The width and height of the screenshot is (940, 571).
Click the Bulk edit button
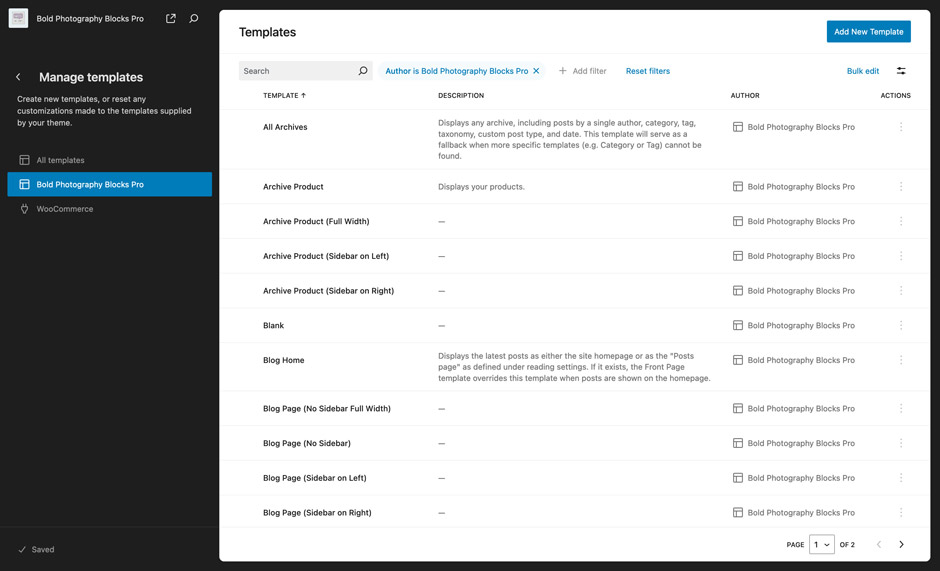pyautogui.click(x=862, y=71)
